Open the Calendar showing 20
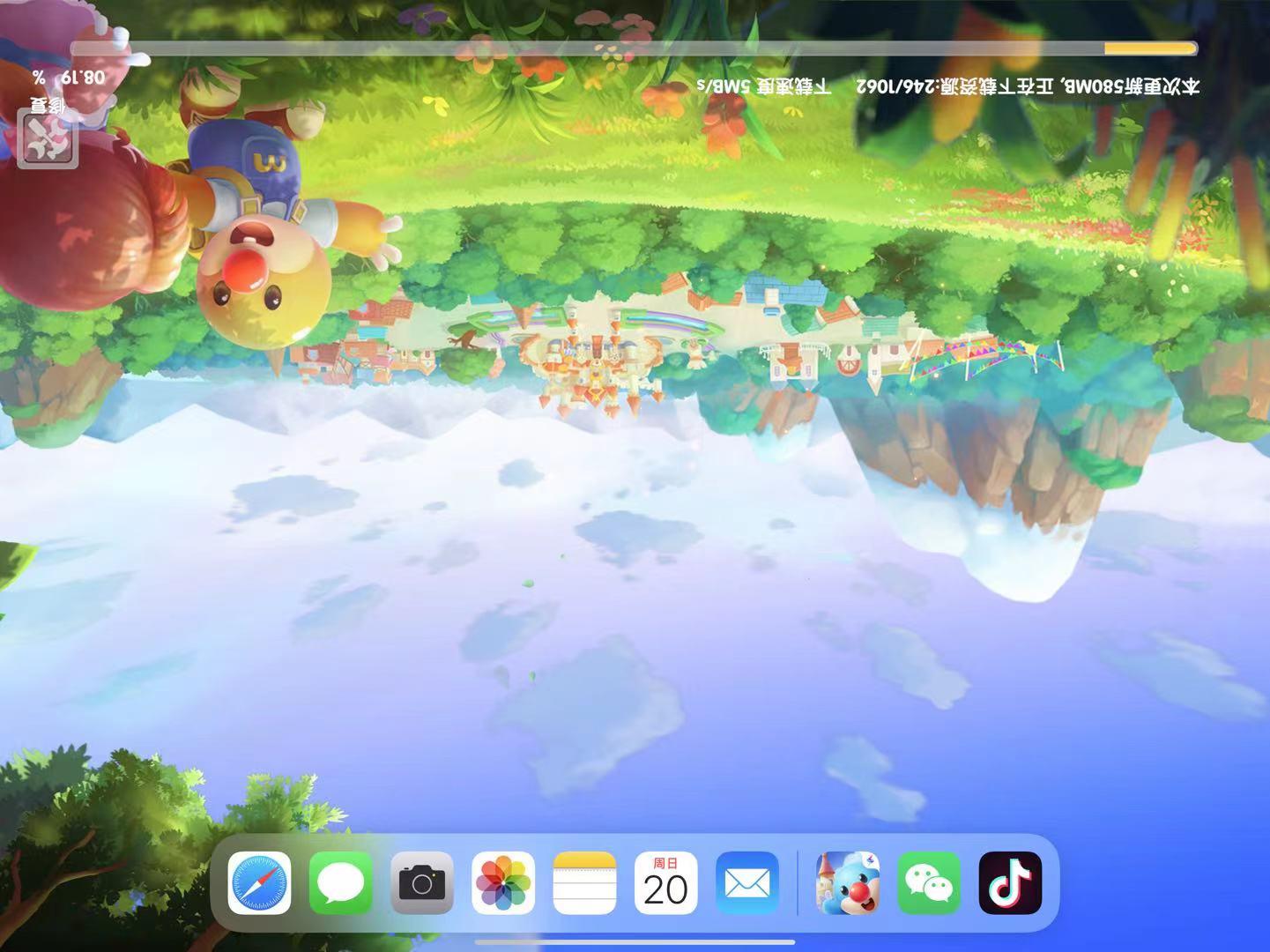Image resolution: width=1270 pixels, height=952 pixels. pyautogui.click(x=665, y=882)
